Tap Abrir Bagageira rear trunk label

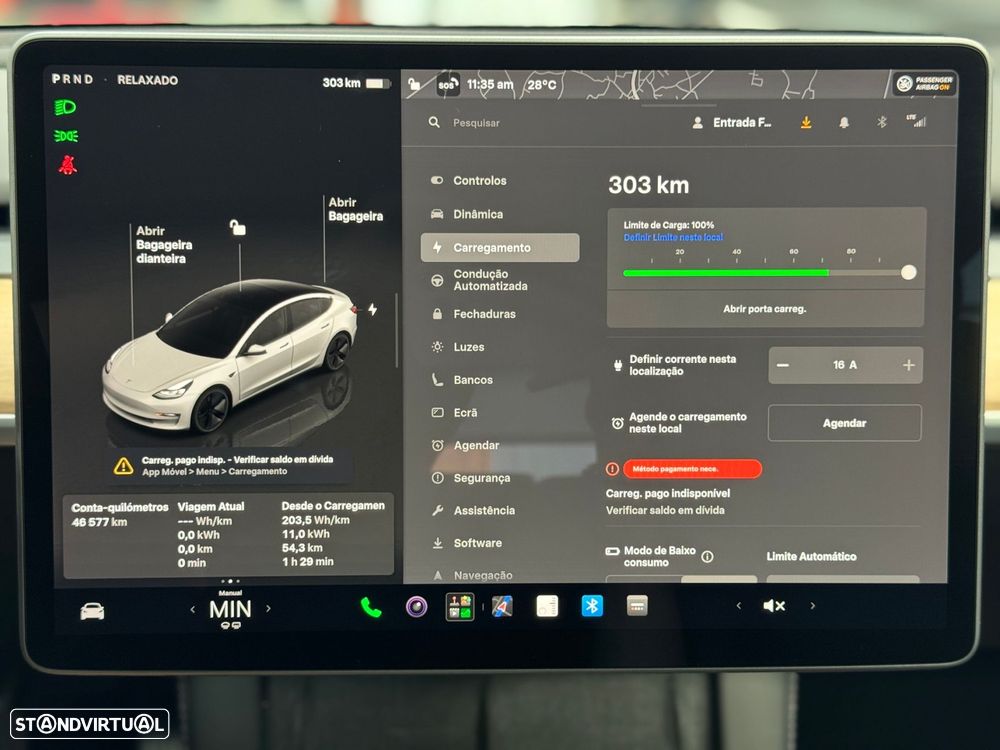(x=355, y=209)
